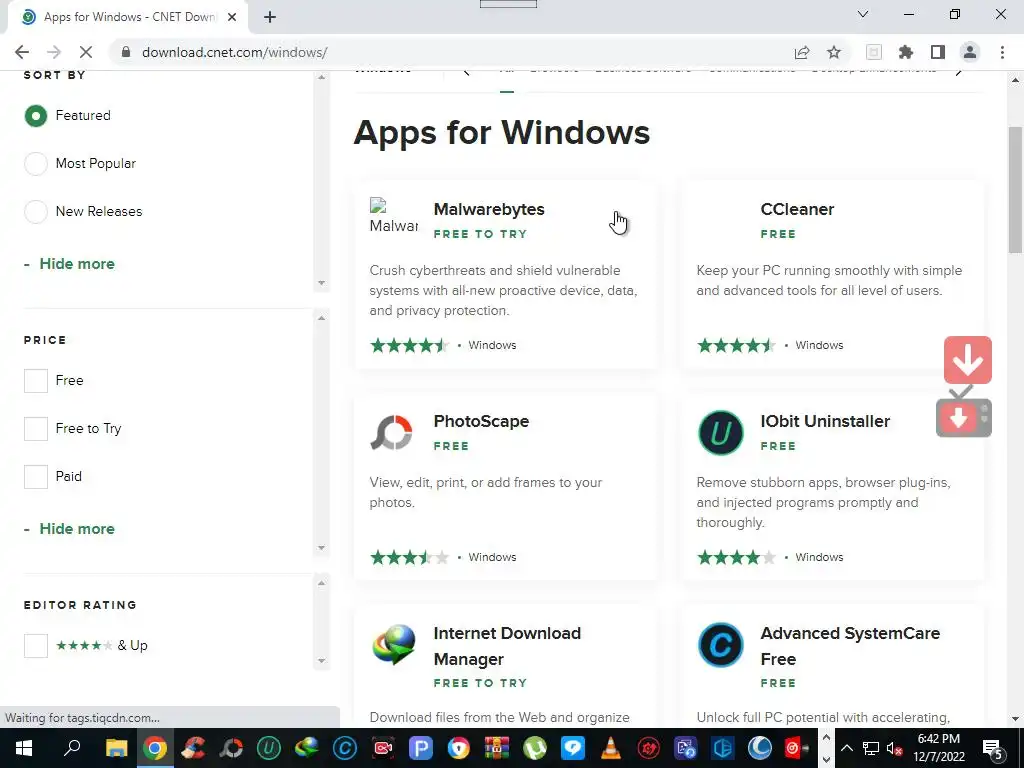Bookmark this page with the star icon
This screenshot has height=768, width=1024.
(x=834, y=52)
